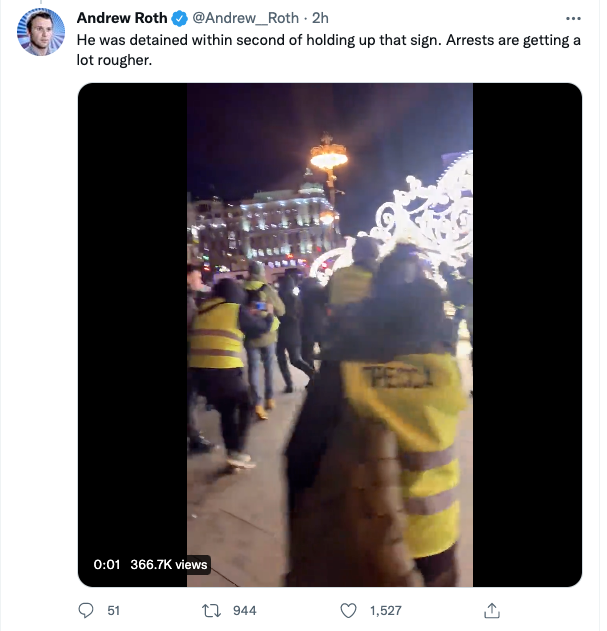Play the embedded protest video
The height and width of the screenshot is (631, 607).
[329, 335]
